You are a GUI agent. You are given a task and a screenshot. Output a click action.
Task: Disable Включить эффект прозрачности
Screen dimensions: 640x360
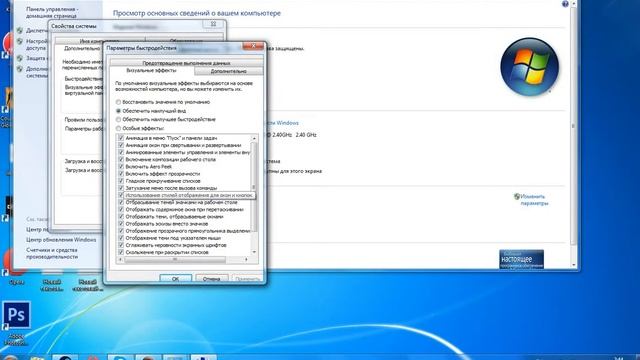tap(121, 174)
